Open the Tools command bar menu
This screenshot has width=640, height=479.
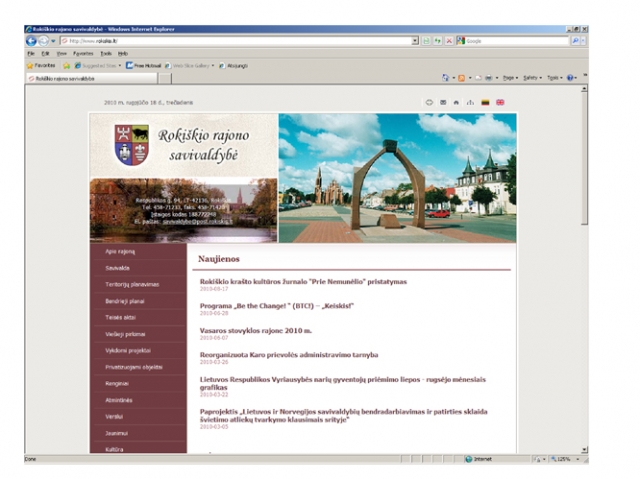[x=555, y=78]
